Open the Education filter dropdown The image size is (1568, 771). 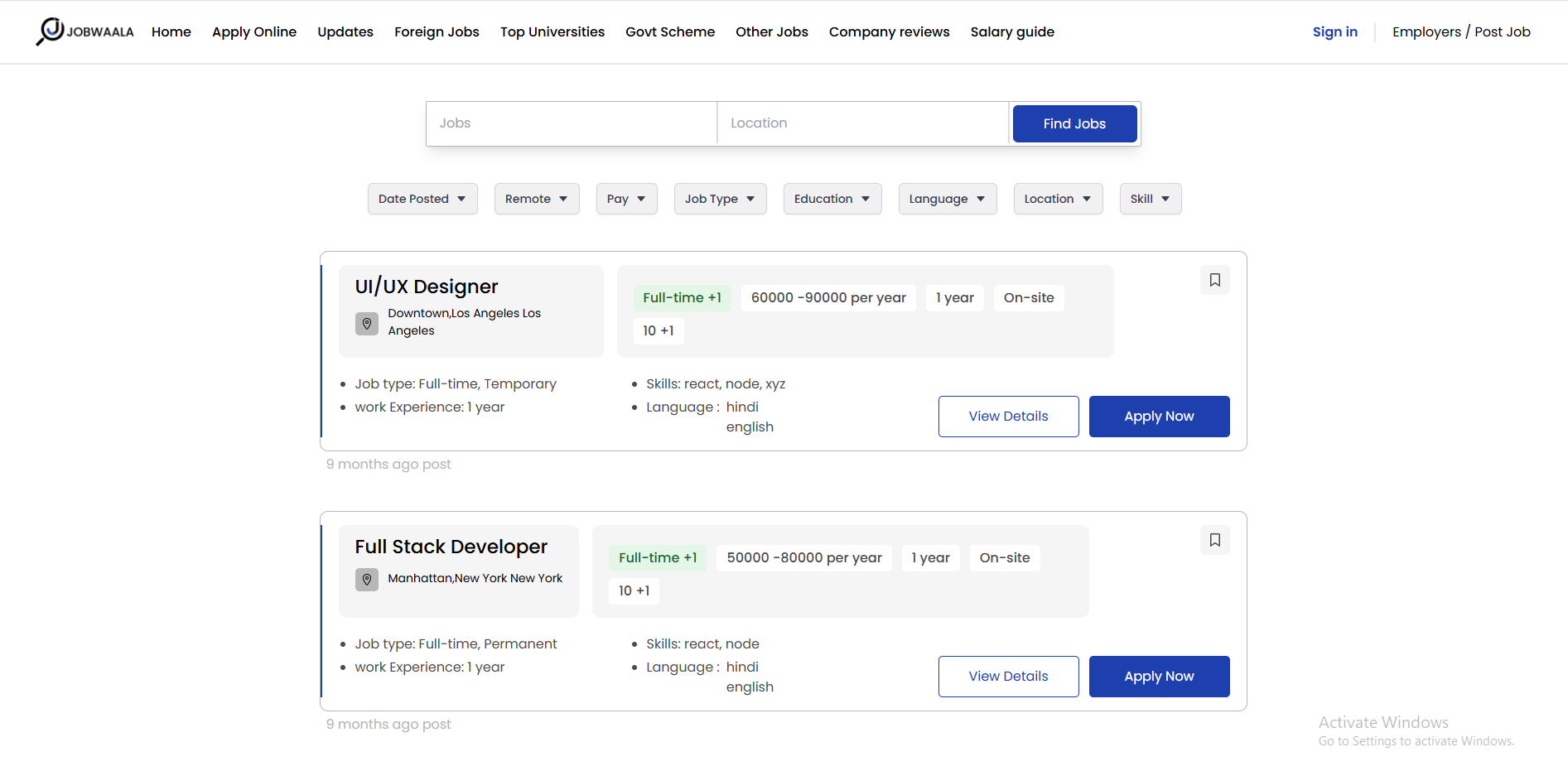coord(832,199)
